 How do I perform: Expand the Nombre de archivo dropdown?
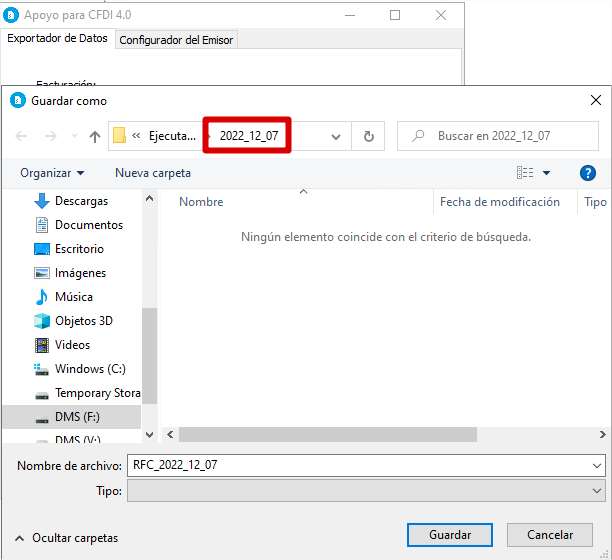596,466
